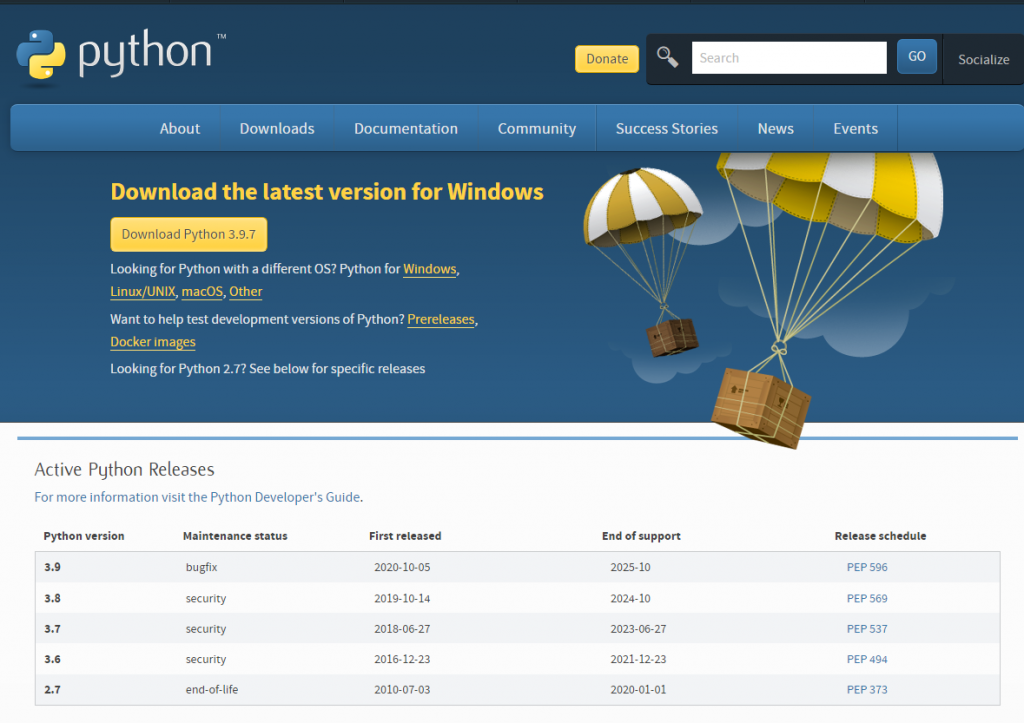Focus the Search input field

pos(789,57)
